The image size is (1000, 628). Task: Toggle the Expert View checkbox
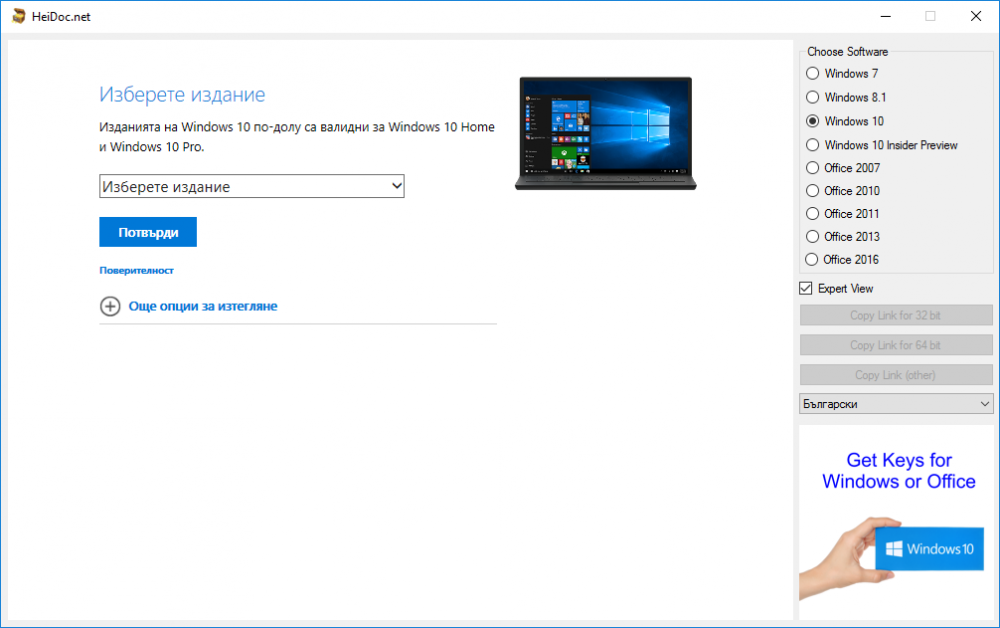pyautogui.click(x=806, y=288)
